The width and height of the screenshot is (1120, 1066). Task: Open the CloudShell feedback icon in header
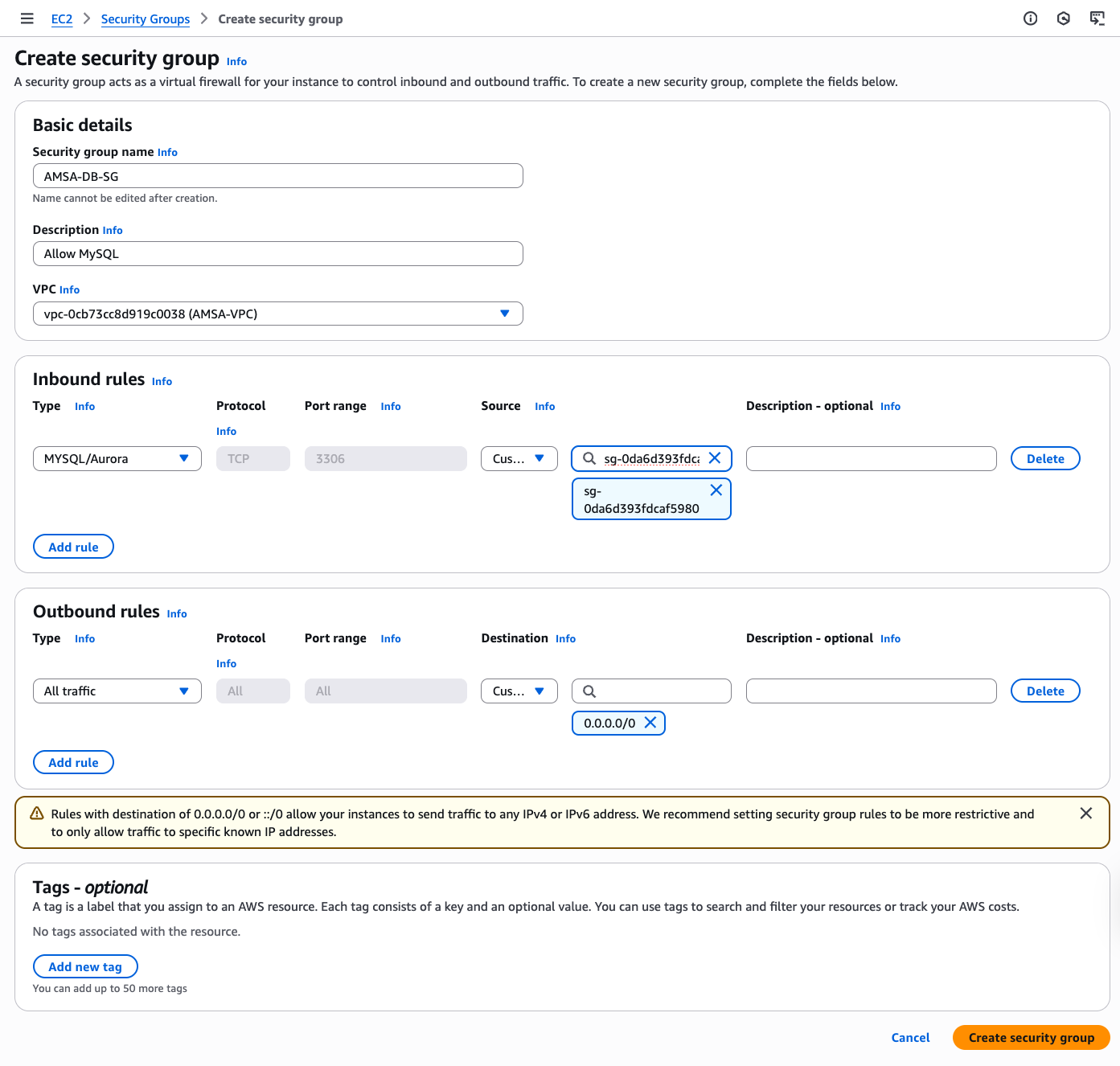click(x=1097, y=18)
